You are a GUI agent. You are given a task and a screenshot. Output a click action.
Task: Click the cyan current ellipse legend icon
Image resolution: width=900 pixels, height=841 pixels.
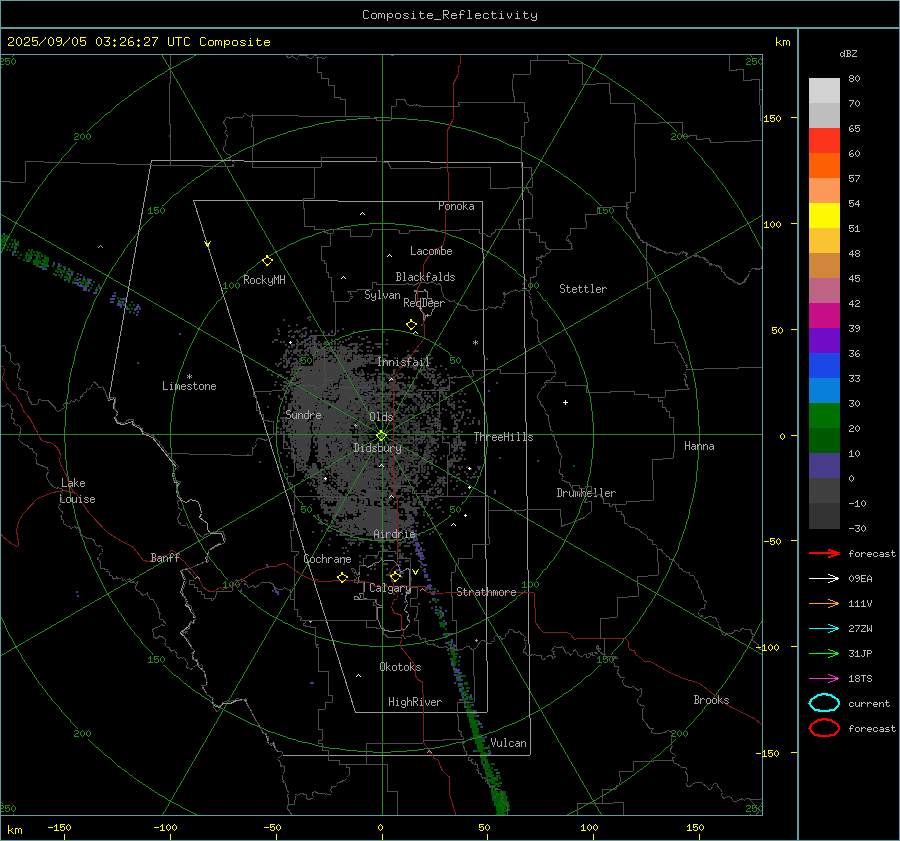(824, 703)
